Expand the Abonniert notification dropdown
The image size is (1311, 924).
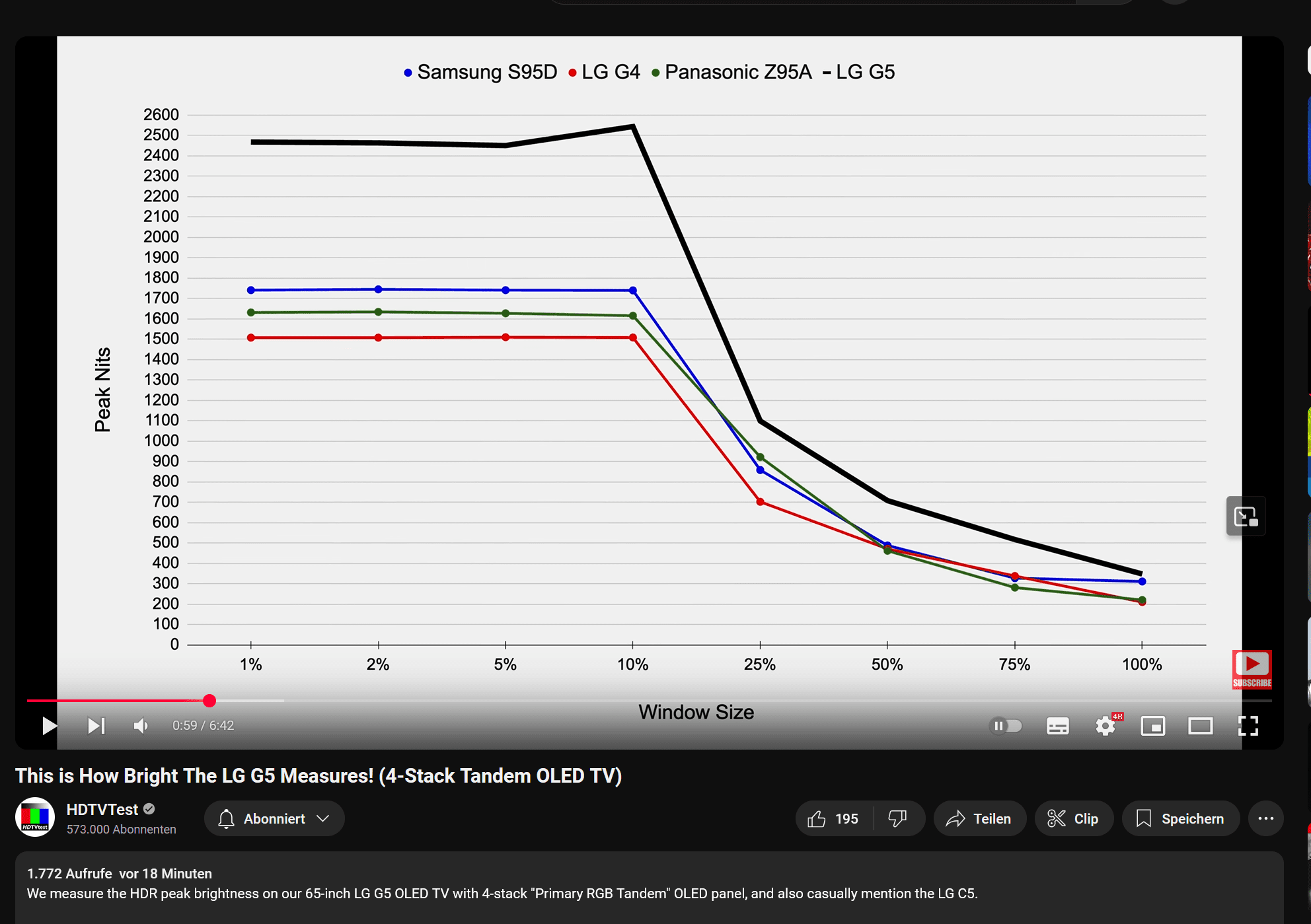[x=274, y=819]
